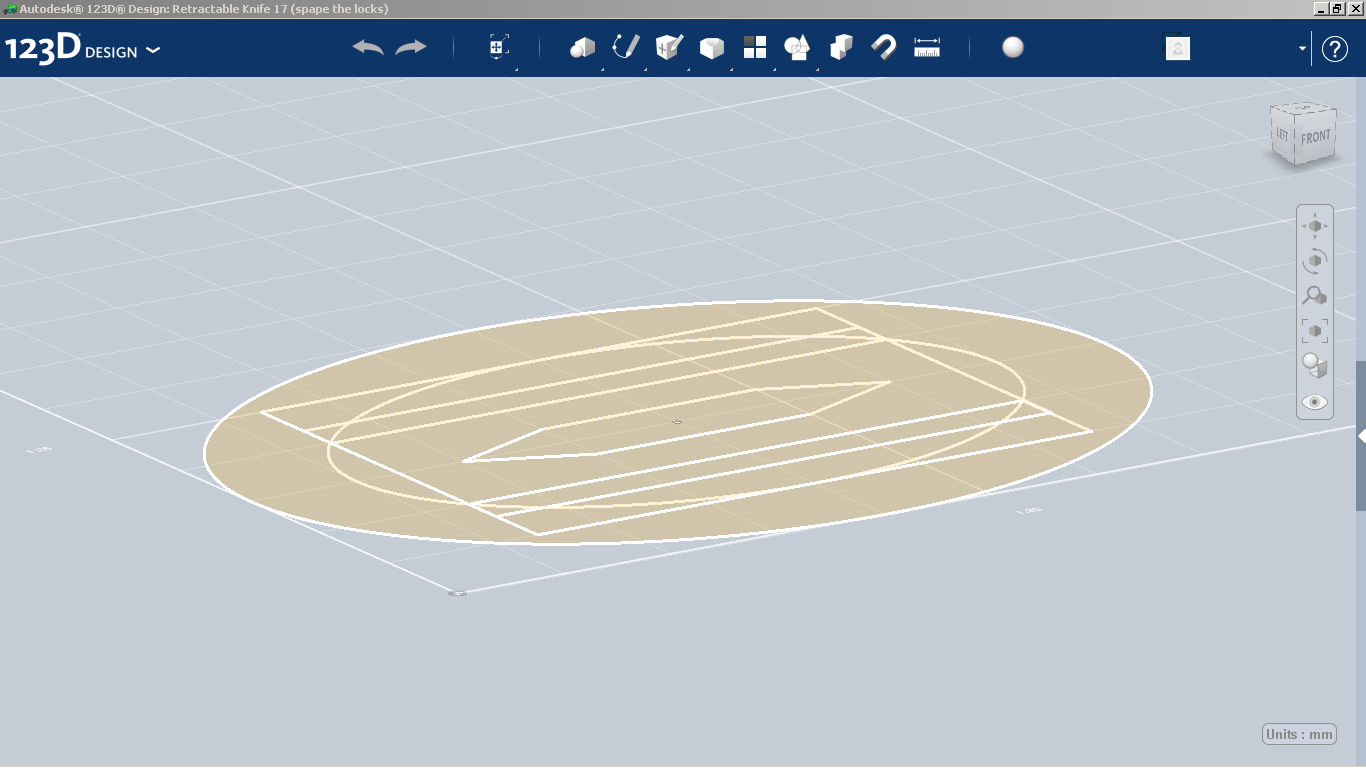Activate the Zoom magnifier control
The height and width of the screenshot is (768, 1366).
pyautogui.click(x=1314, y=295)
